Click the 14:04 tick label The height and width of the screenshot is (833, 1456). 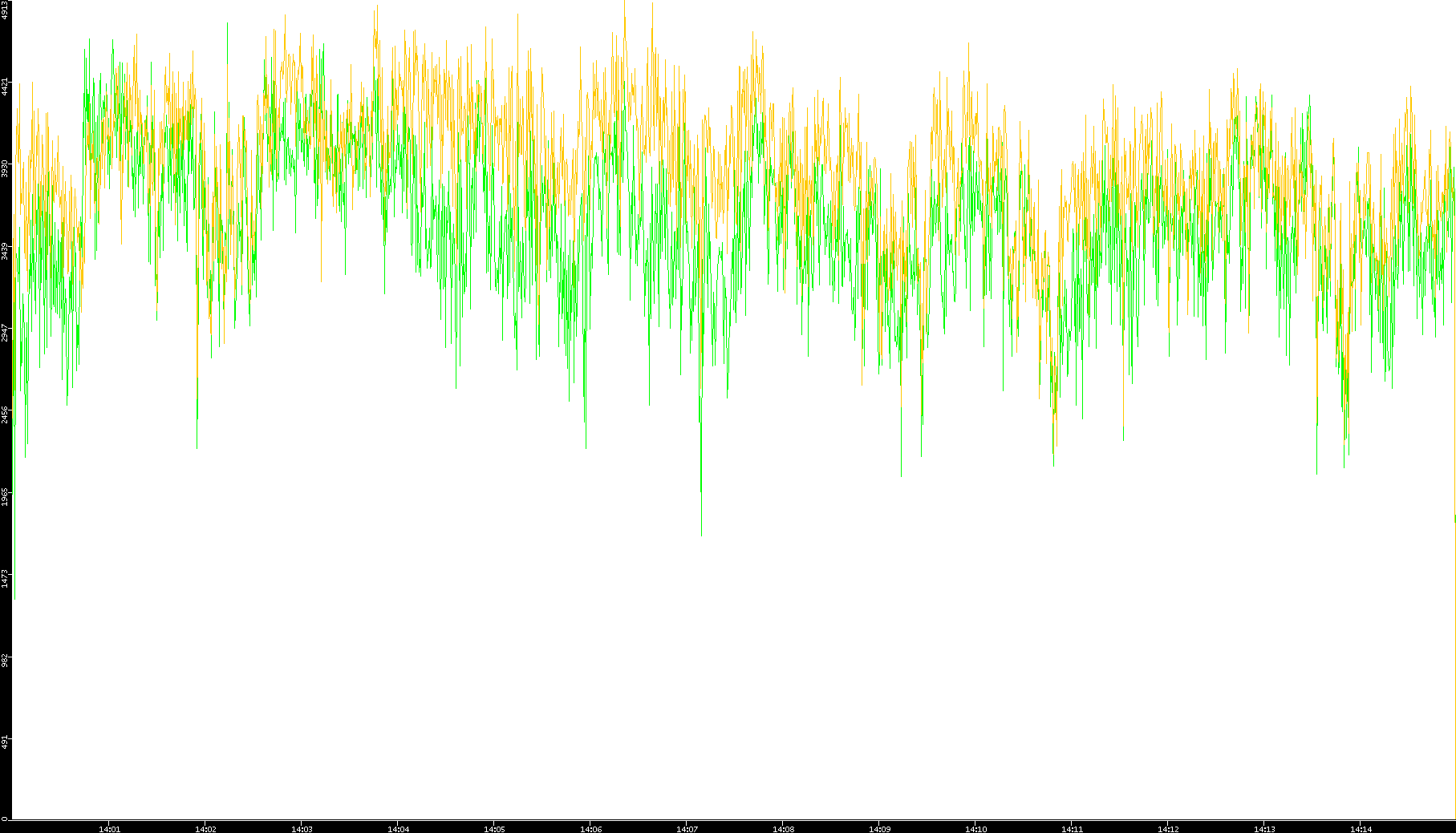tap(398, 829)
